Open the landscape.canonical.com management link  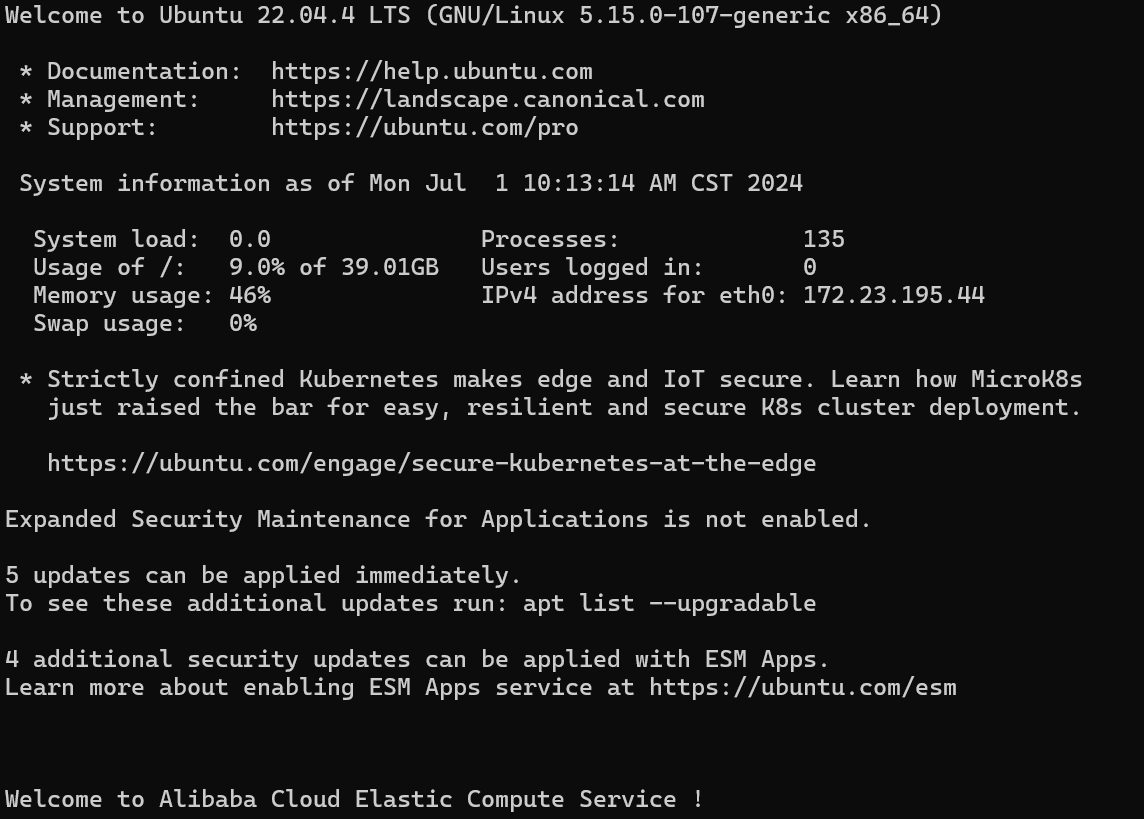click(x=488, y=99)
